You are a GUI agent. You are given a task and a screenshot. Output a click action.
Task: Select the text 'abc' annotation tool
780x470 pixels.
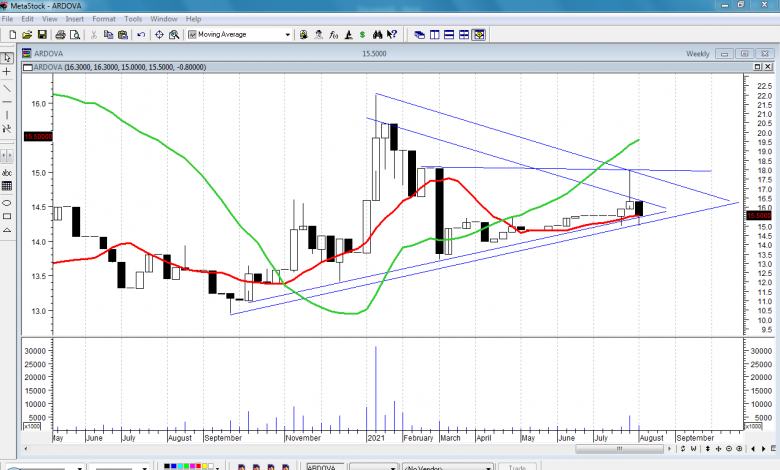7,172
